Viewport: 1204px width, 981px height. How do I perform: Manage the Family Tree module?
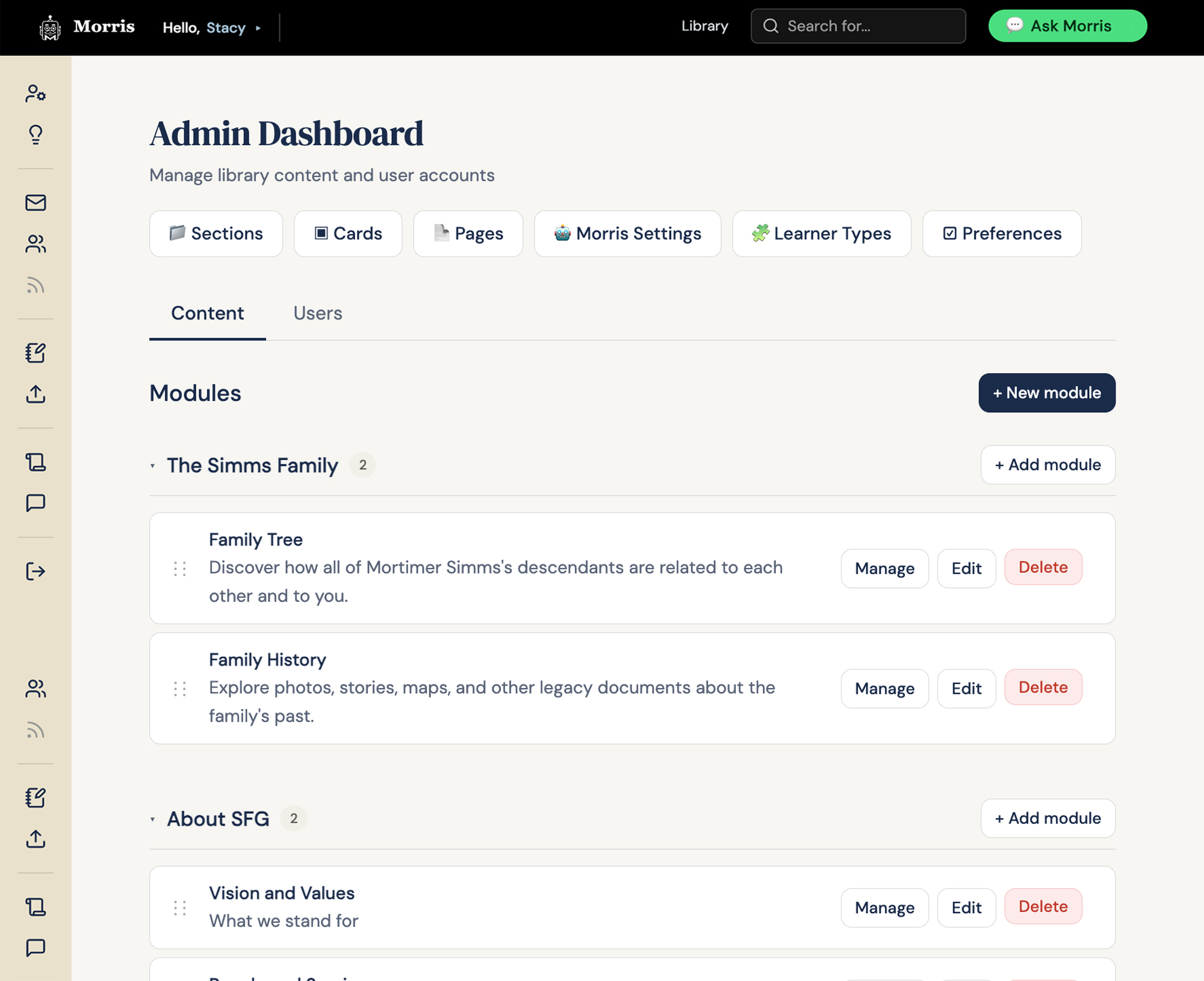pyautogui.click(x=885, y=569)
